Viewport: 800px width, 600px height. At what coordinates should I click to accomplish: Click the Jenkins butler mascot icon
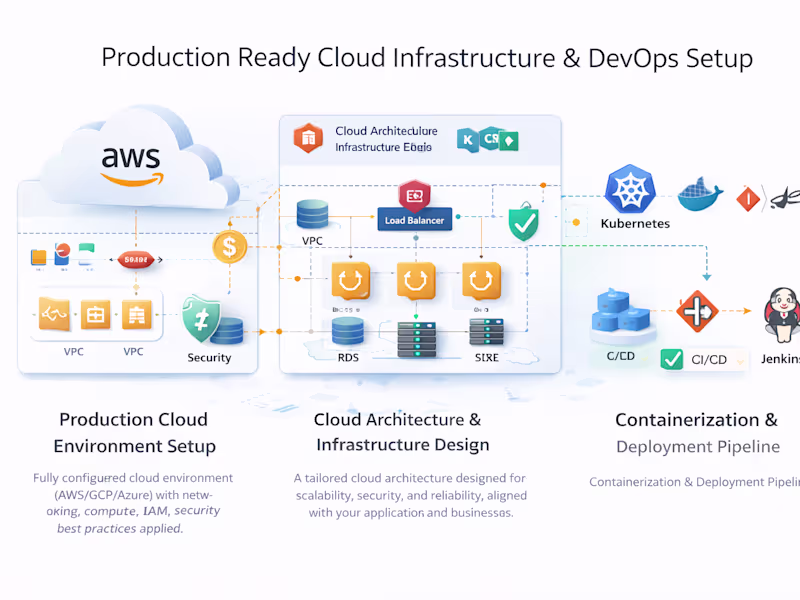point(785,315)
